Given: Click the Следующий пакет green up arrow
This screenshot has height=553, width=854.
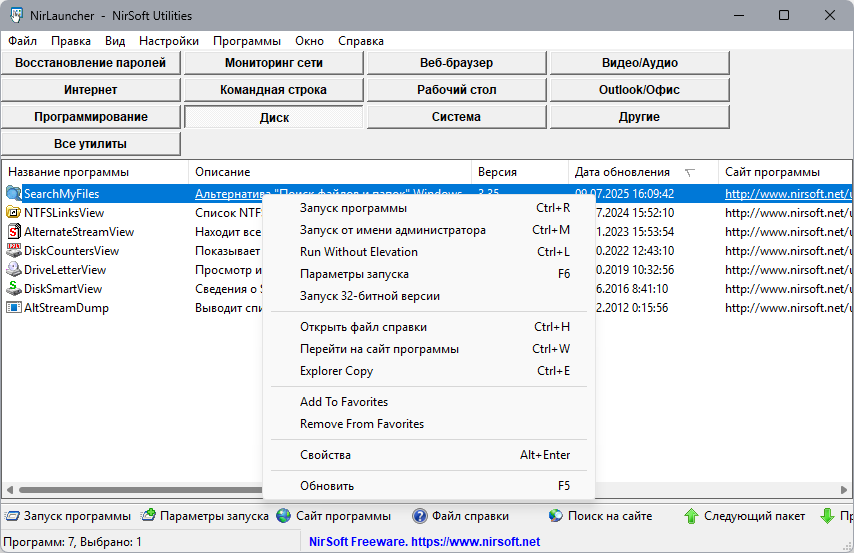Looking at the screenshot, I should pos(691,516).
